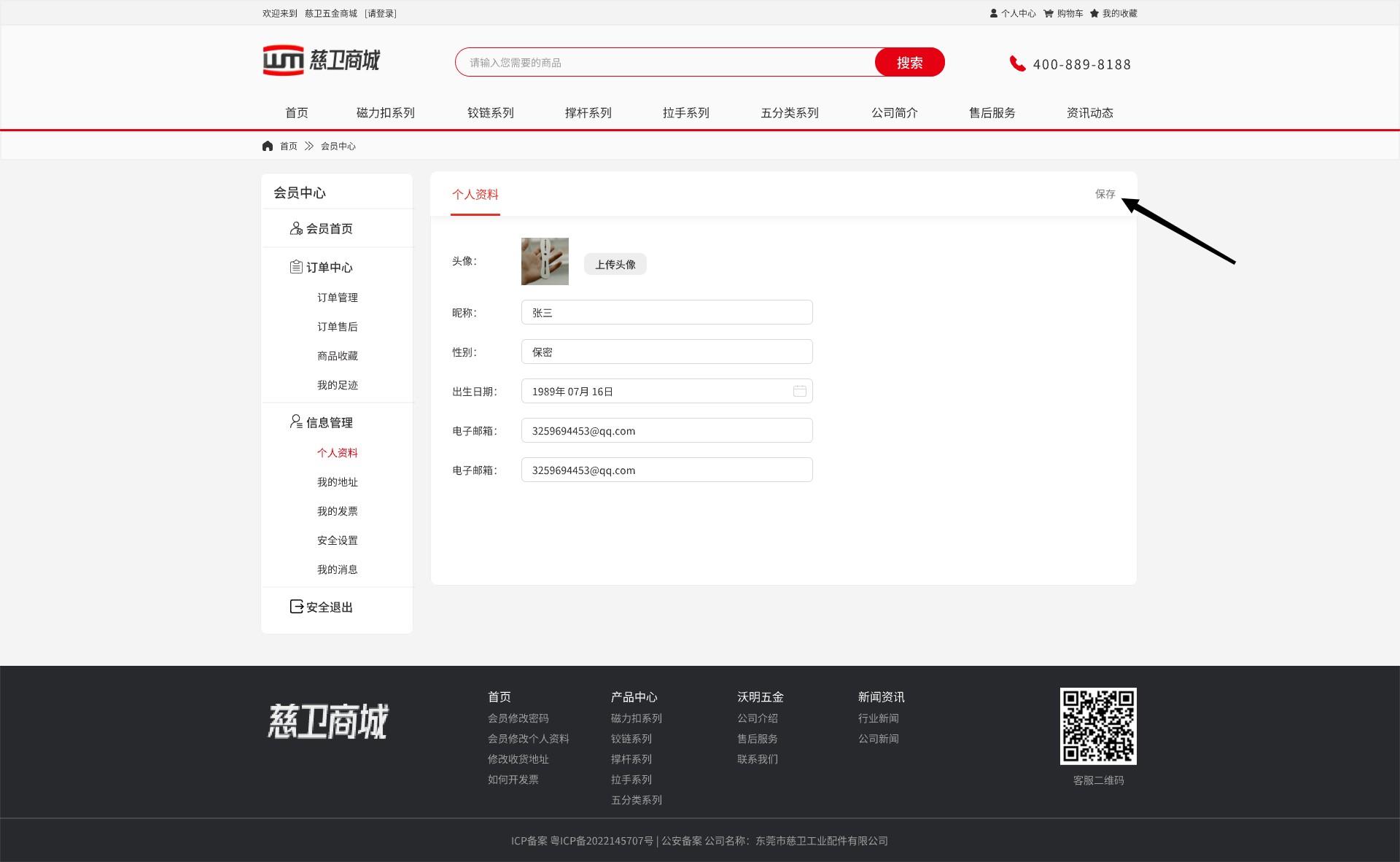Click the red phone icon near hotline
The image size is (1400, 862).
pos(1017,63)
